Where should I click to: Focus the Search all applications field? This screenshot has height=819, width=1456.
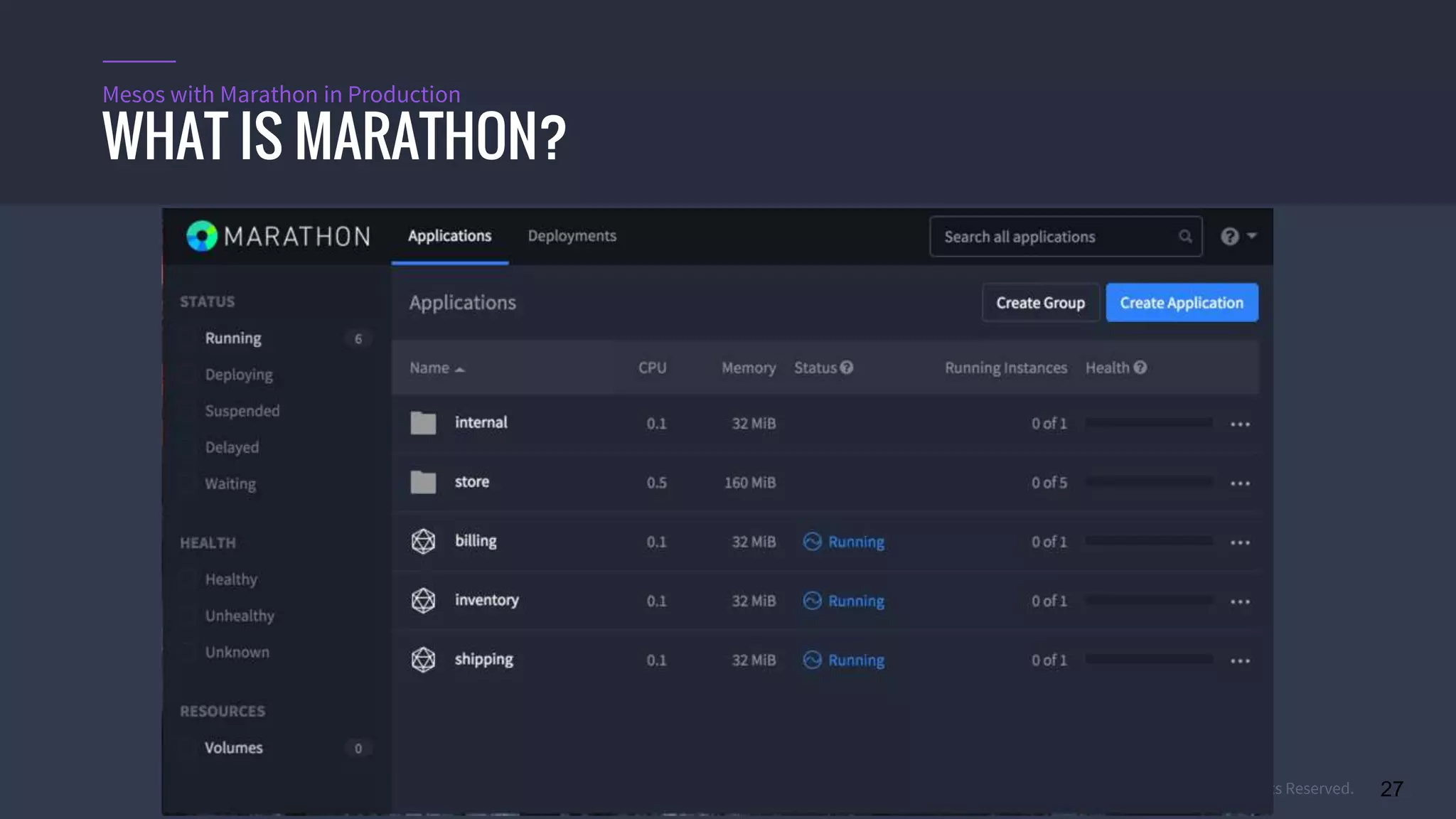1066,237
